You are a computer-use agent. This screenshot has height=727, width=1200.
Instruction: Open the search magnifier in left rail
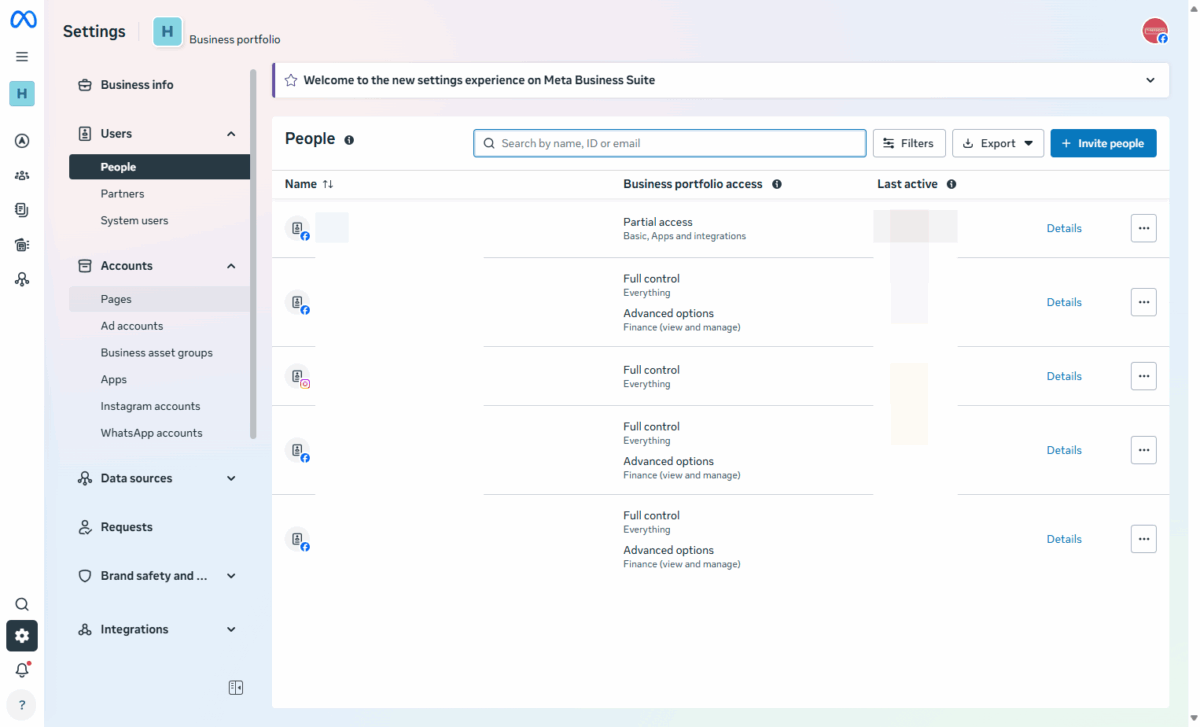(x=22, y=605)
